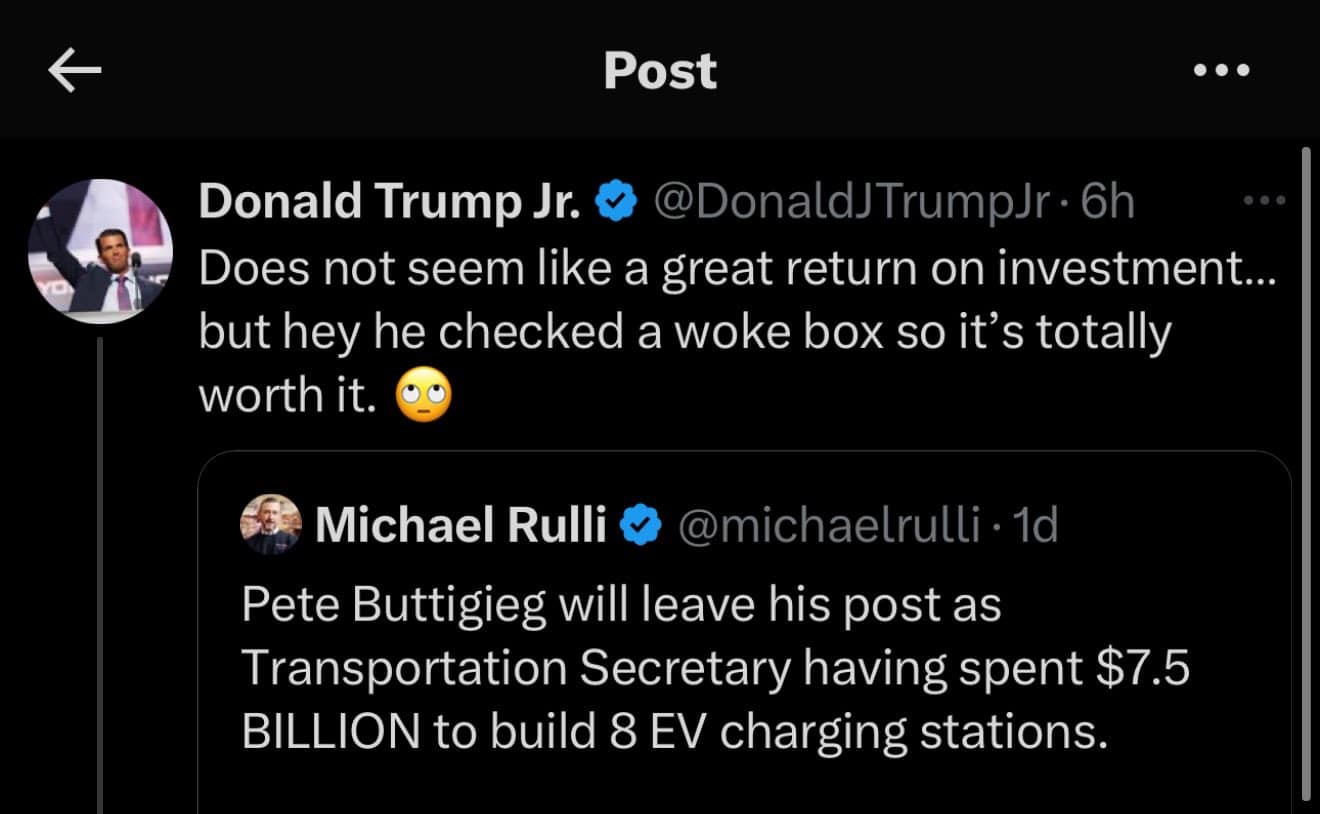Click verified badge next to Michael Rulli

pos(642,526)
